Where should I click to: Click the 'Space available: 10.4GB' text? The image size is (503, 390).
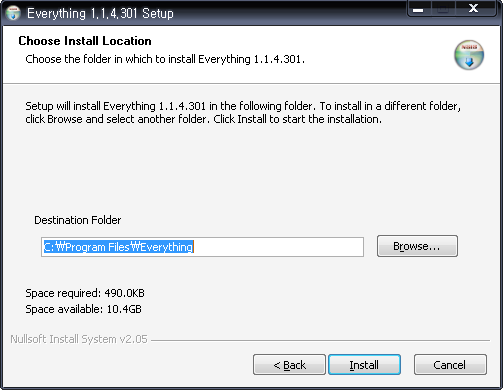(83, 309)
